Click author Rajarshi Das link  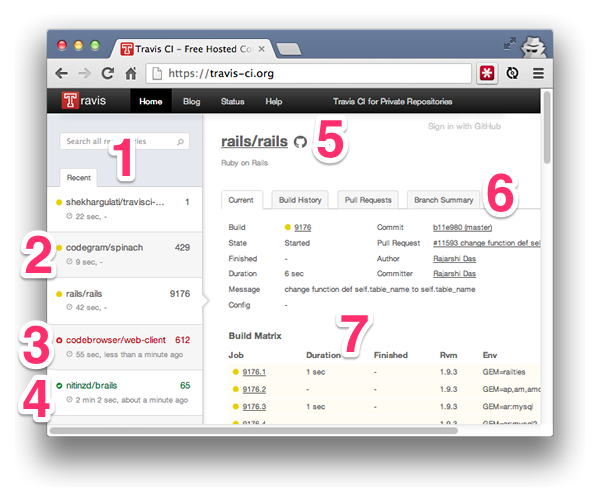[x=455, y=259]
